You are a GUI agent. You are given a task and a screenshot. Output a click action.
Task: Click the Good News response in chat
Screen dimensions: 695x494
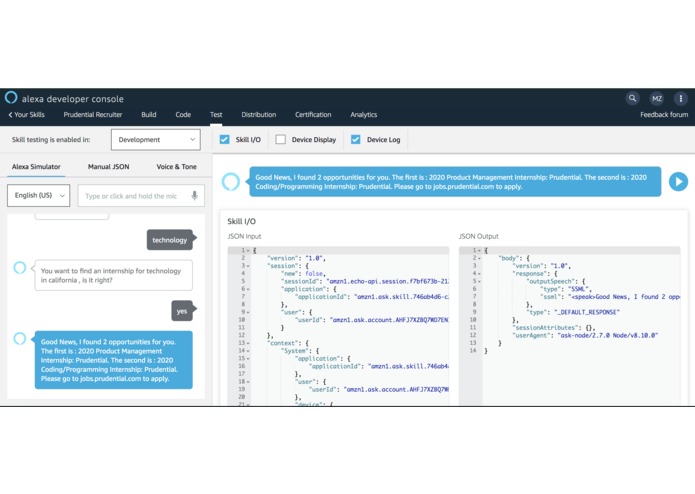tap(113, 360)
